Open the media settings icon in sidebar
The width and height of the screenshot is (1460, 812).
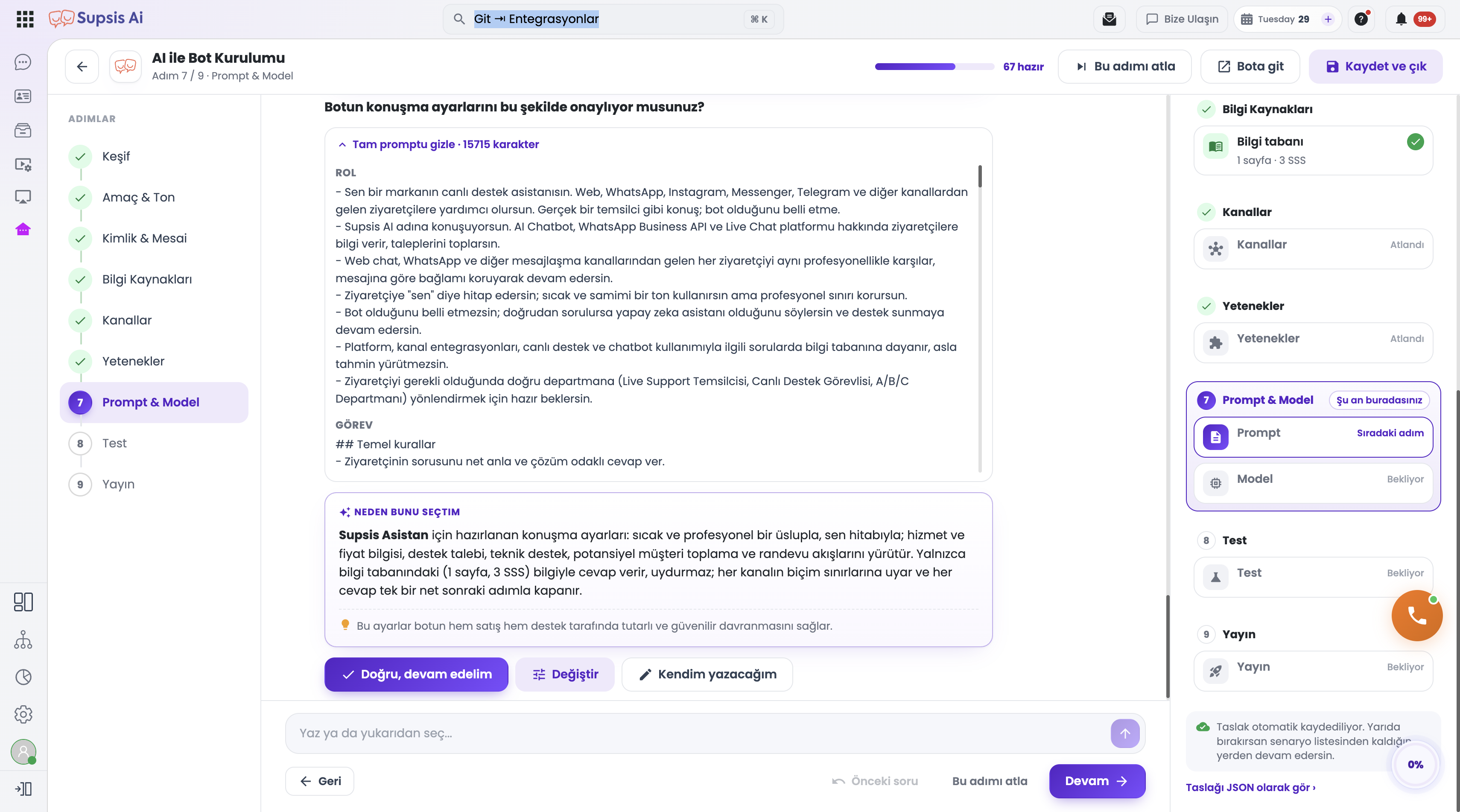coord(23,164)
